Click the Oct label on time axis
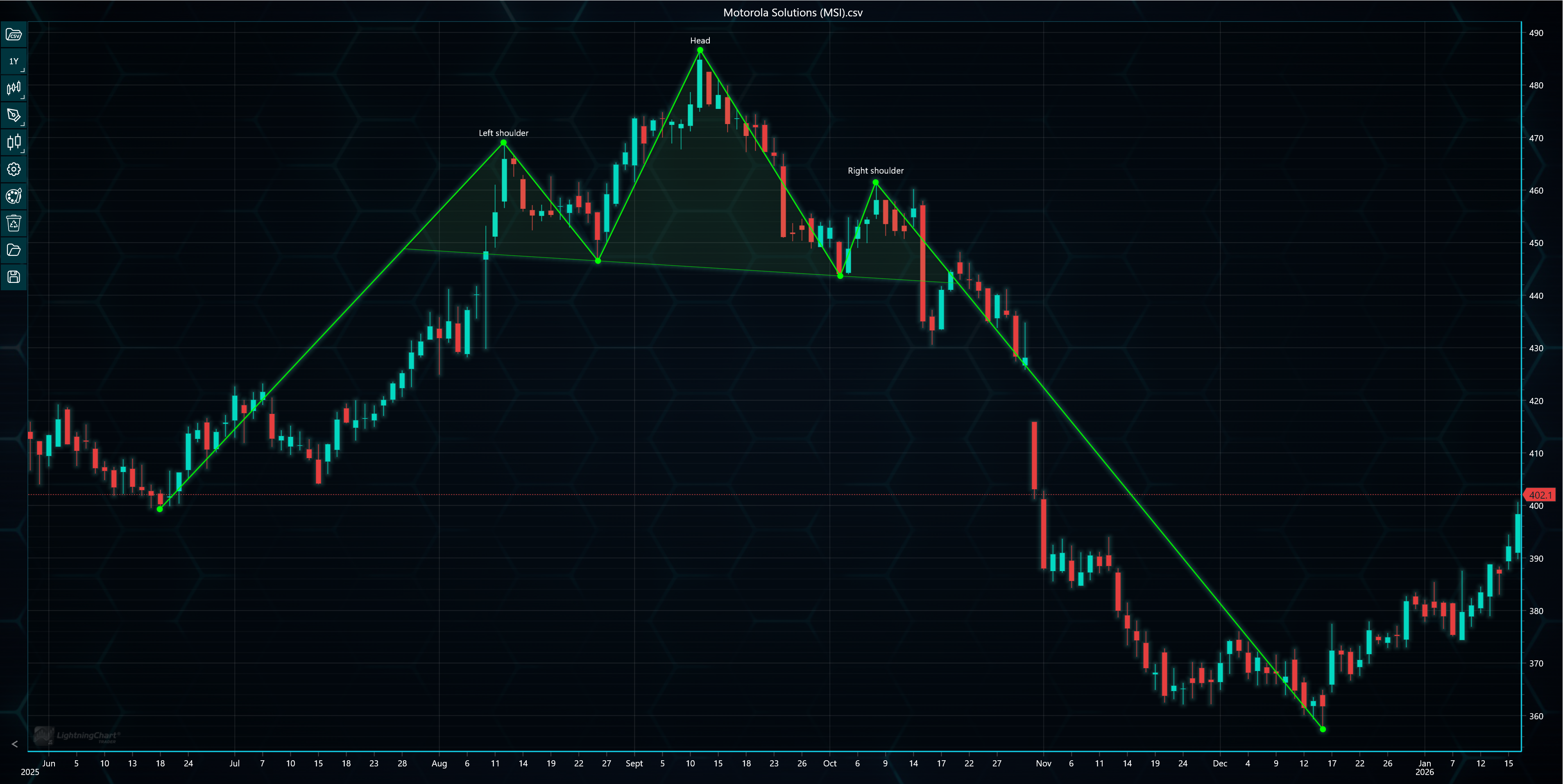This screenshot has height=784, width=1563. click(x=829, y=764)
